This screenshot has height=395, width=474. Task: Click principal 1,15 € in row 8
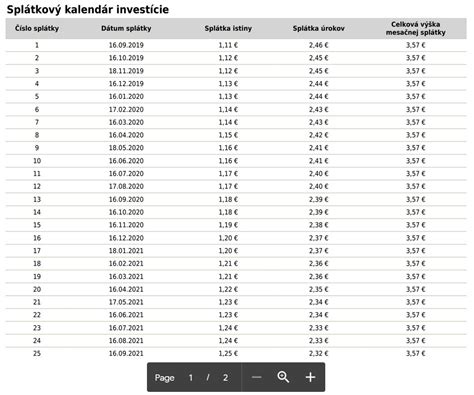[x=228, y=135]
